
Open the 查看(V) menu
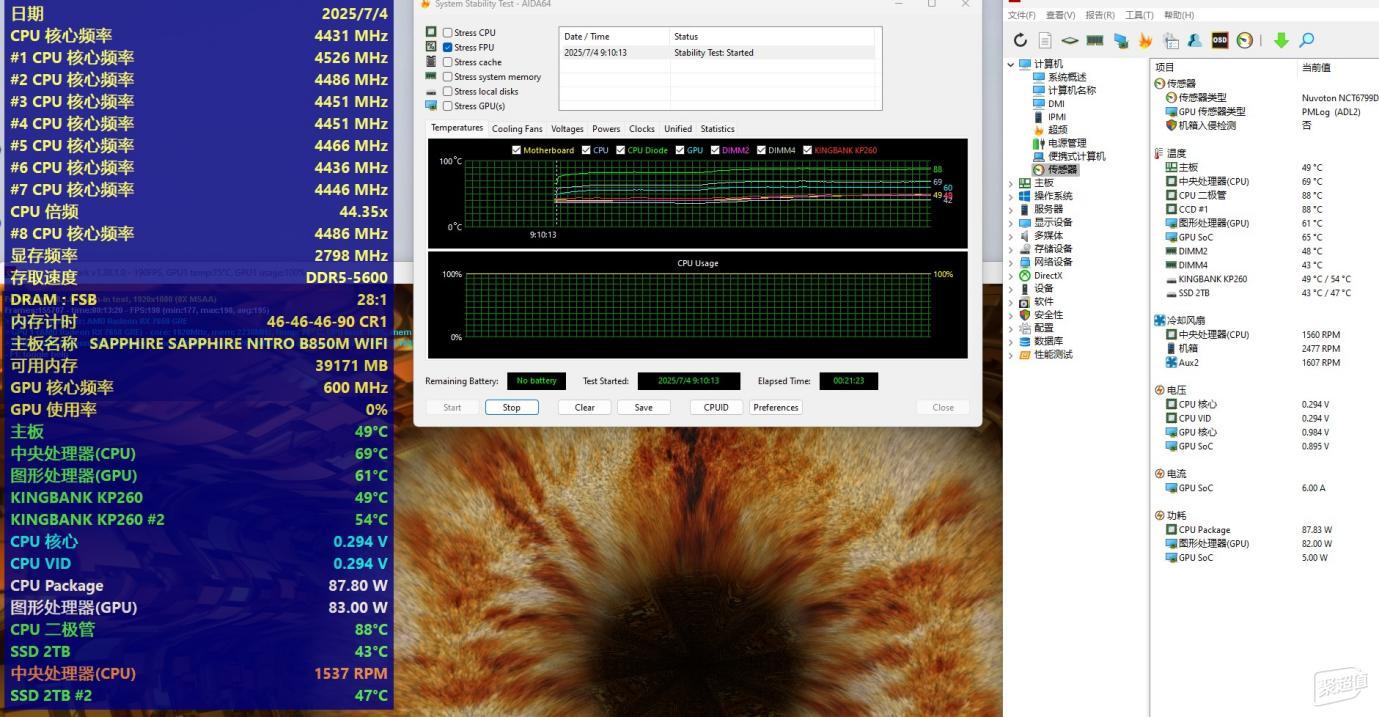1060,15
